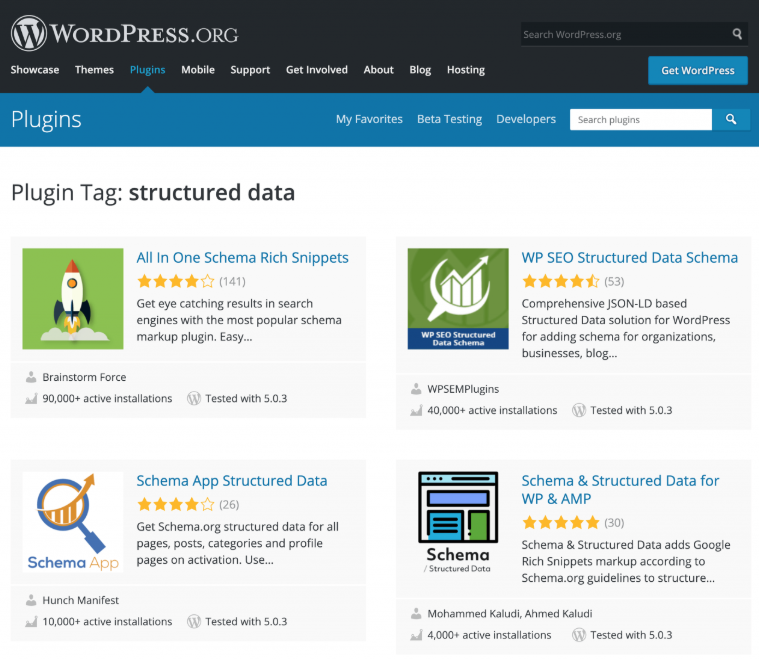Click the five-star rating of WP & AMP plugin
Screen dimensions: 759x659
click(x=561, y=522)
